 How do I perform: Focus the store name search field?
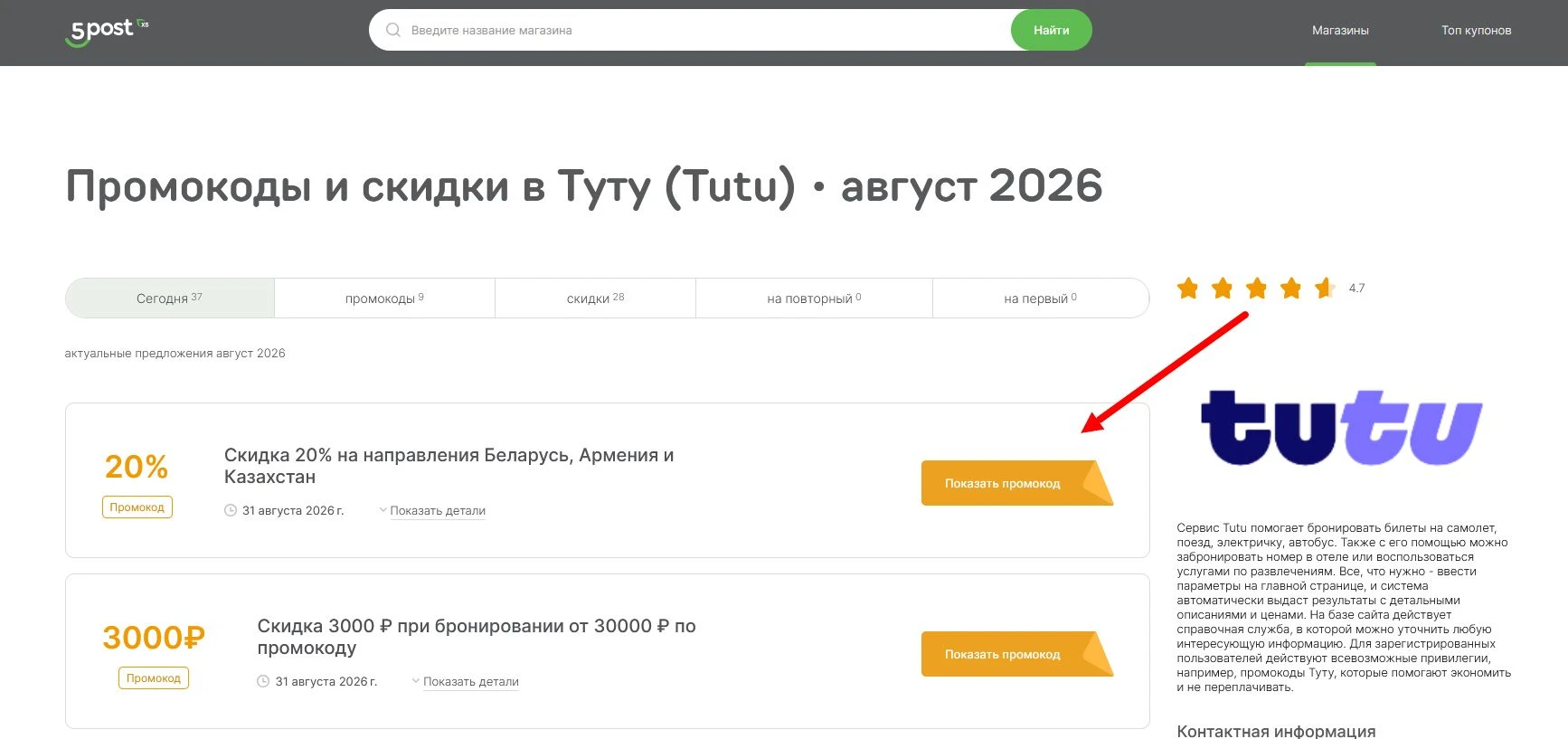click(690, 30)
